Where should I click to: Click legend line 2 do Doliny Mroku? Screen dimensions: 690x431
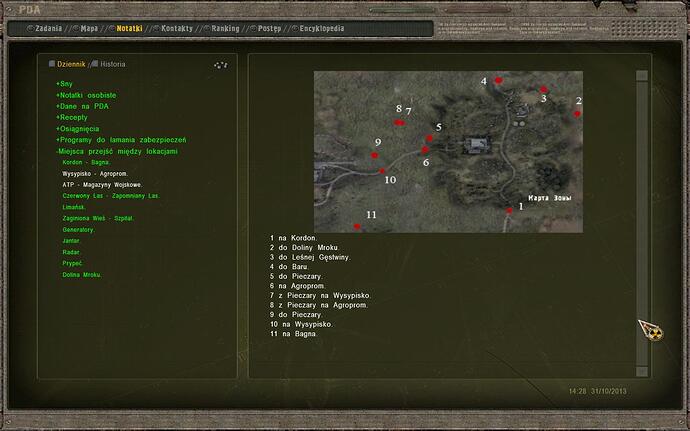pos(304,247)
